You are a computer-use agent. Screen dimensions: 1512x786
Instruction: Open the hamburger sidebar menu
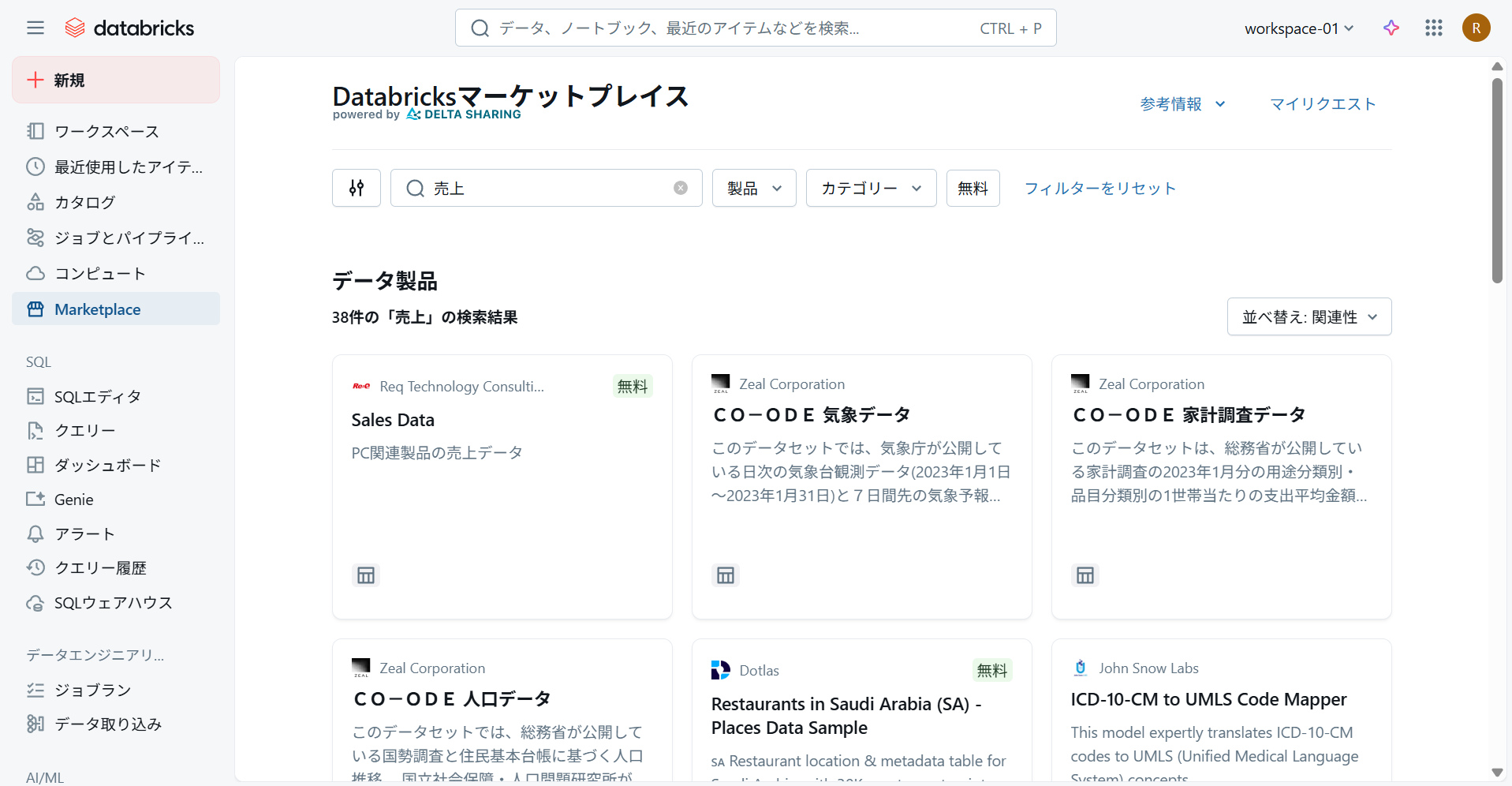point(35,28)
